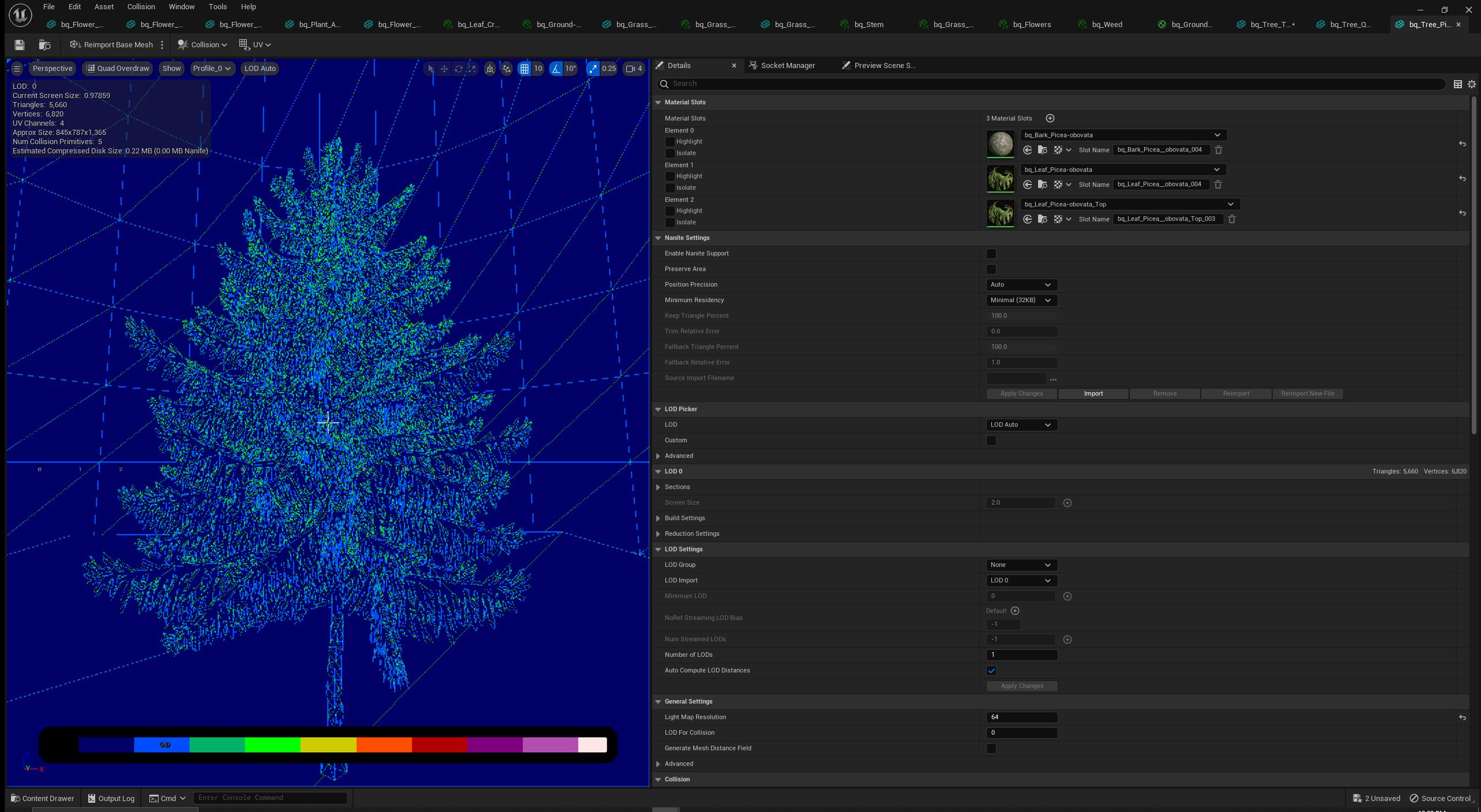Add a platform override for Screen Size

[x=1067, y=503]
